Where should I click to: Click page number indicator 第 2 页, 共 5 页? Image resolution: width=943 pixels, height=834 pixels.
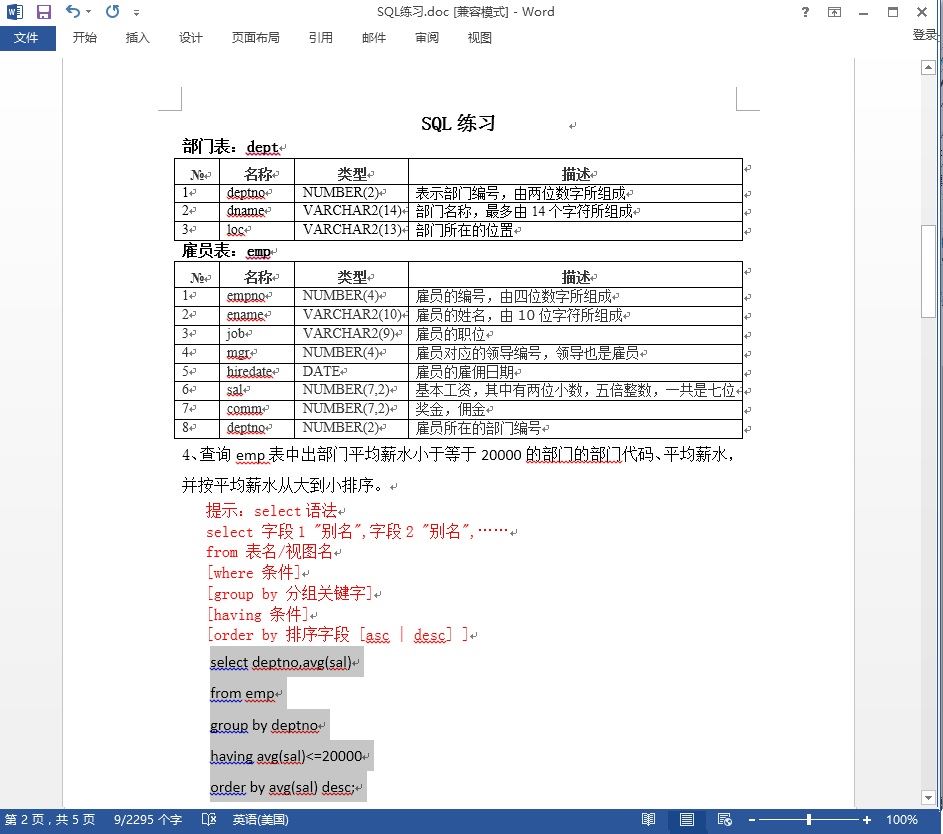(50, 820)
